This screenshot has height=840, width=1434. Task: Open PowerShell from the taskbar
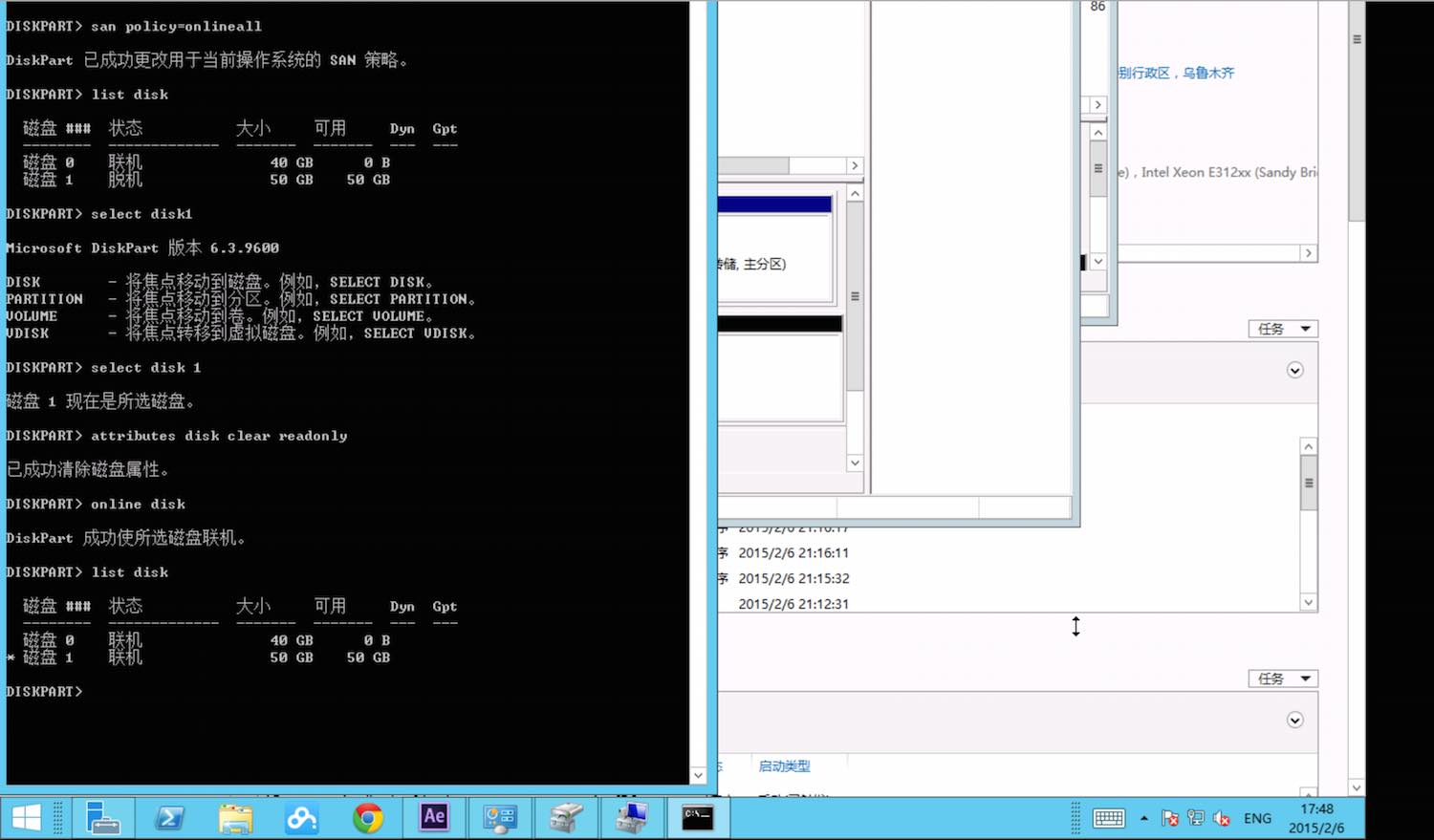170,818
